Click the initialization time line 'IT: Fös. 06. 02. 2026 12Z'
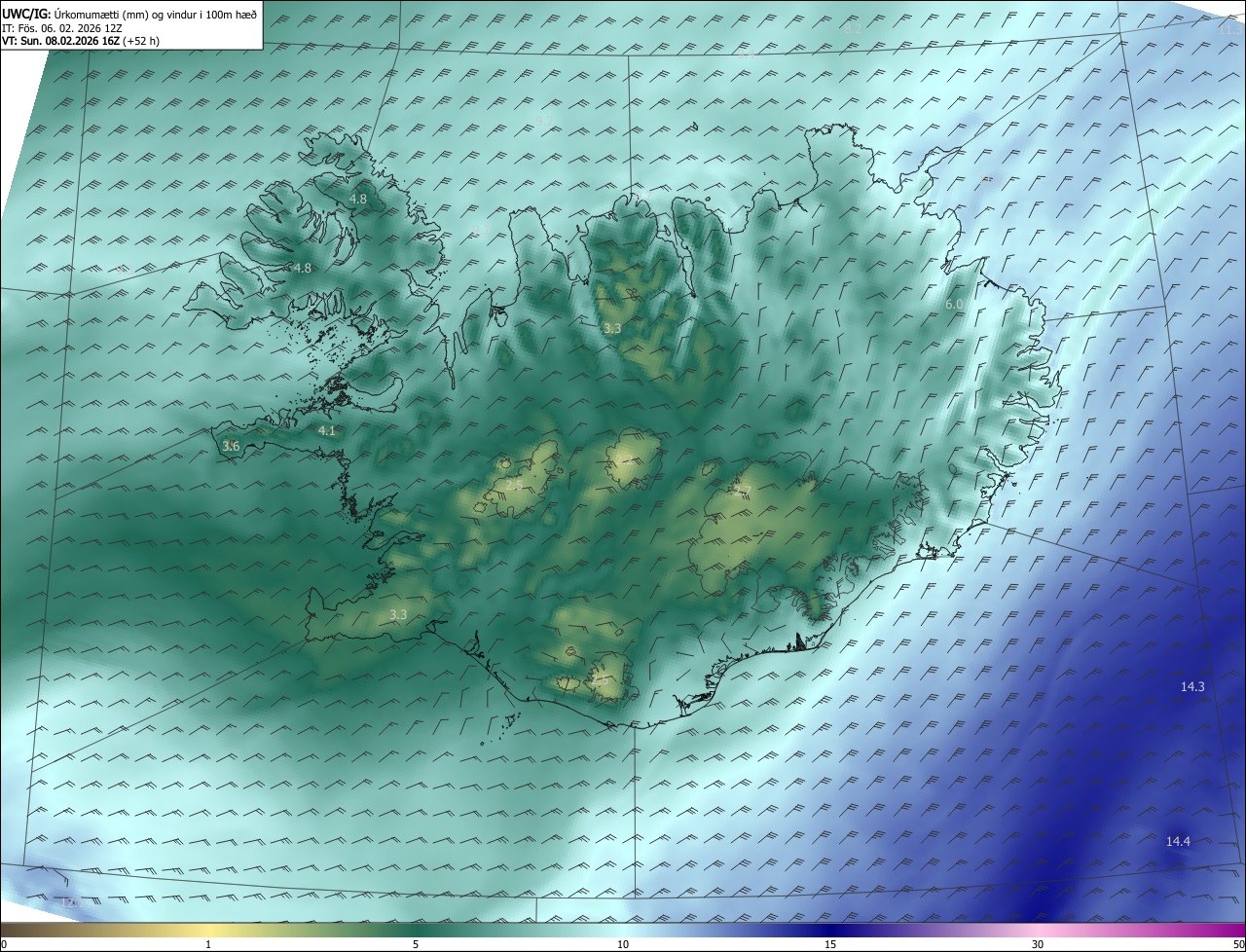This screenshot has width=1246, height=952. coord(61,28)
